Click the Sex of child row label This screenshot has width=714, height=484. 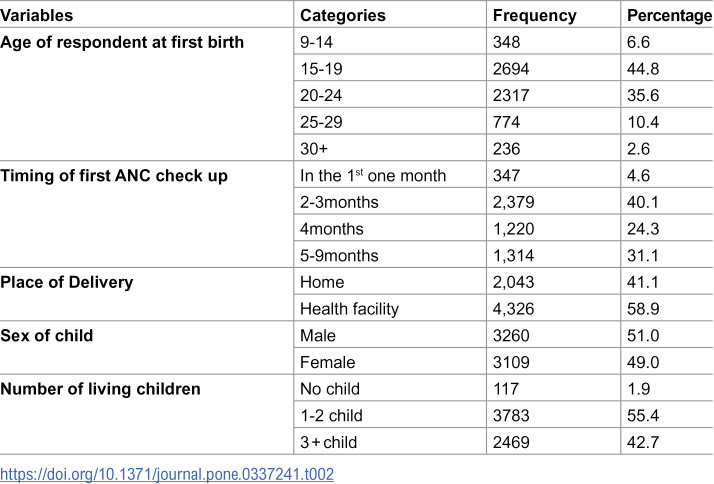coord(46,336)
